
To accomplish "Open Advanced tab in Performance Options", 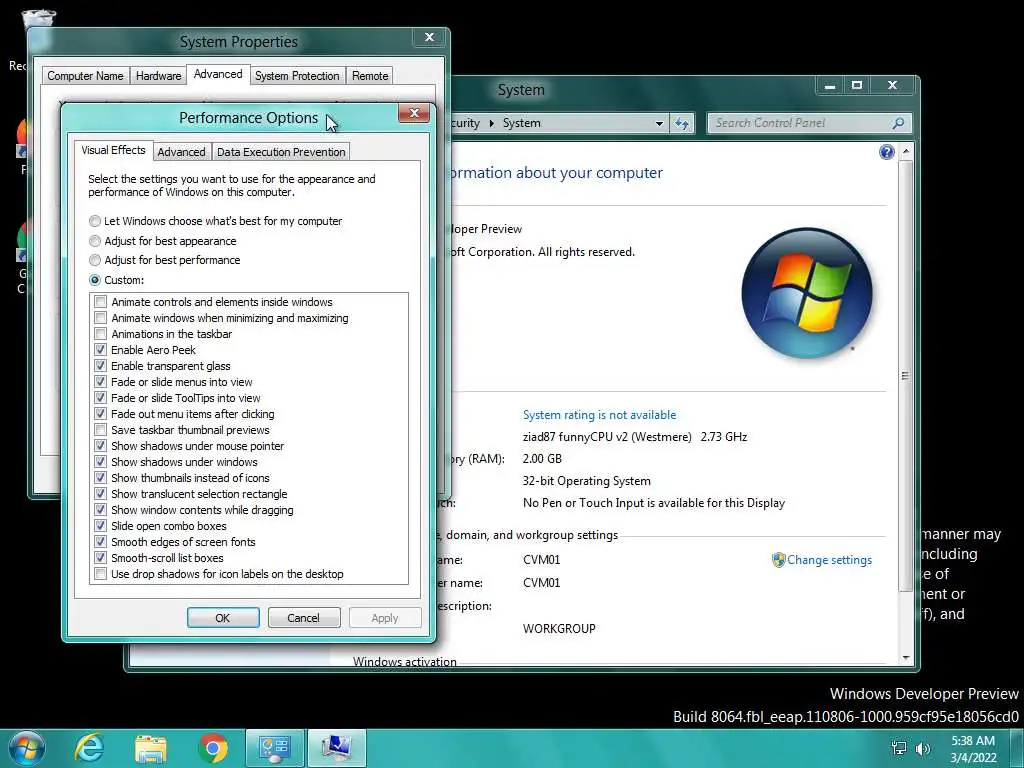I will tap(182, 152).
